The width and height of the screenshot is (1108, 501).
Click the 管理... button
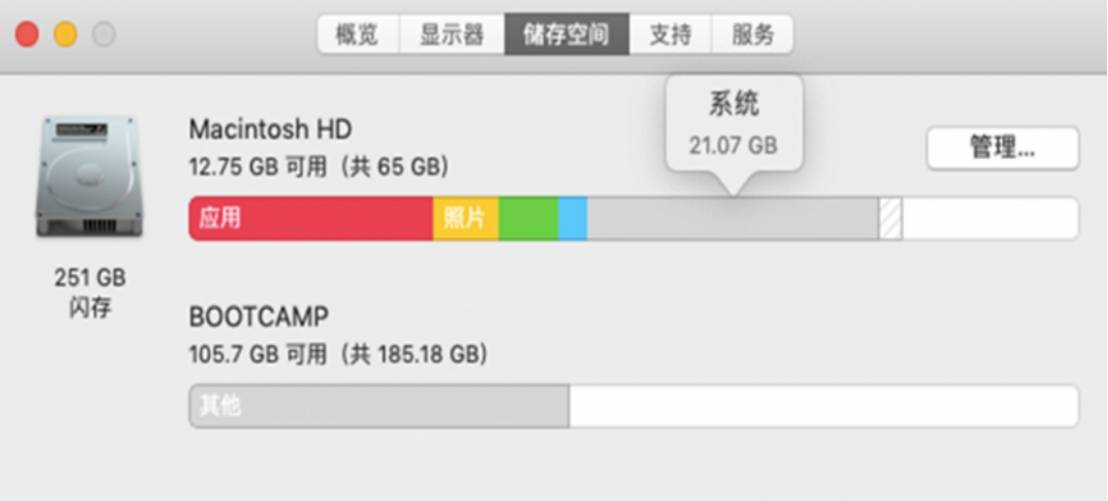[1003, 148]
